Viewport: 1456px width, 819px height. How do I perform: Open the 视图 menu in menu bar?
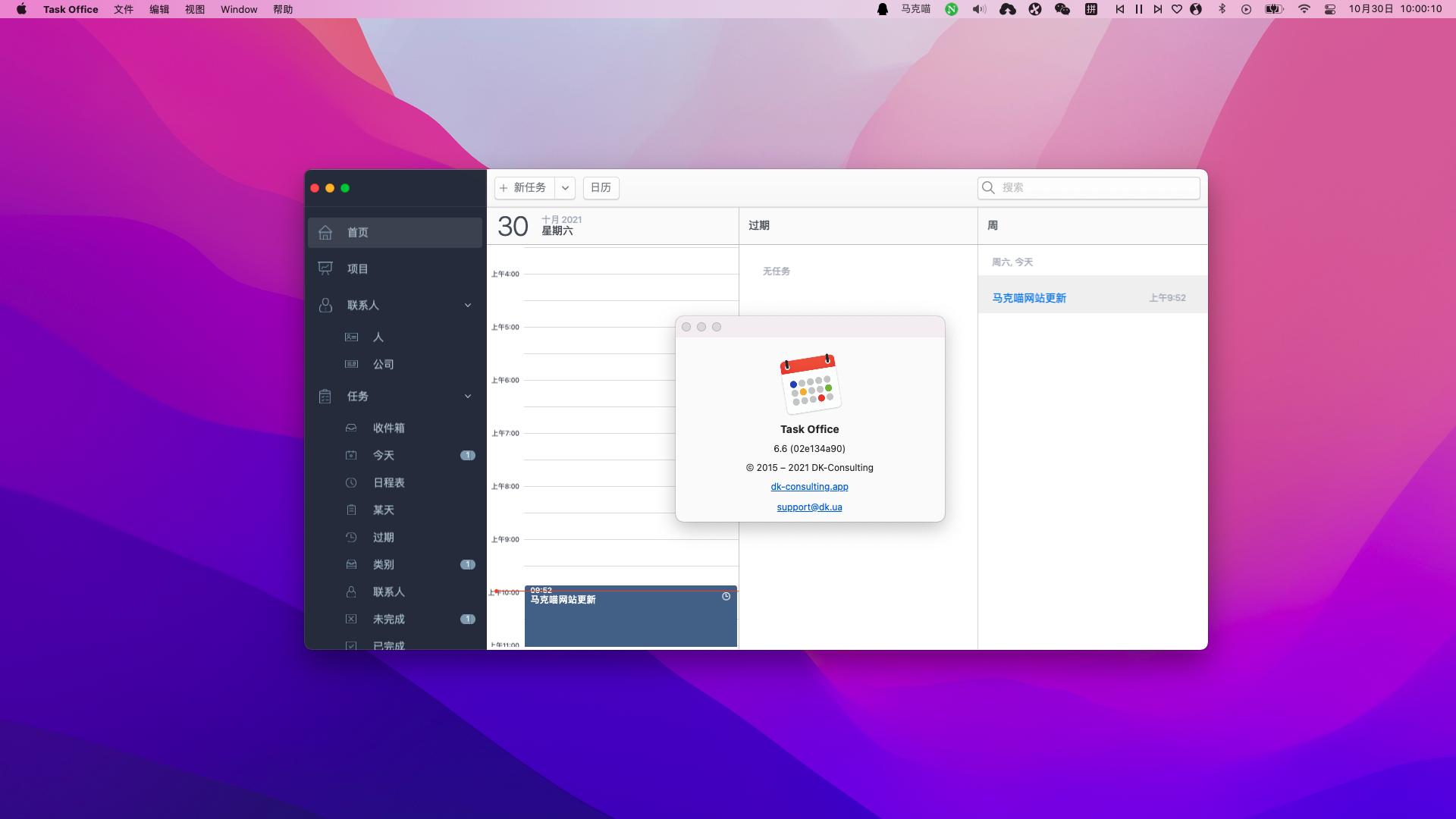(195, 9)
